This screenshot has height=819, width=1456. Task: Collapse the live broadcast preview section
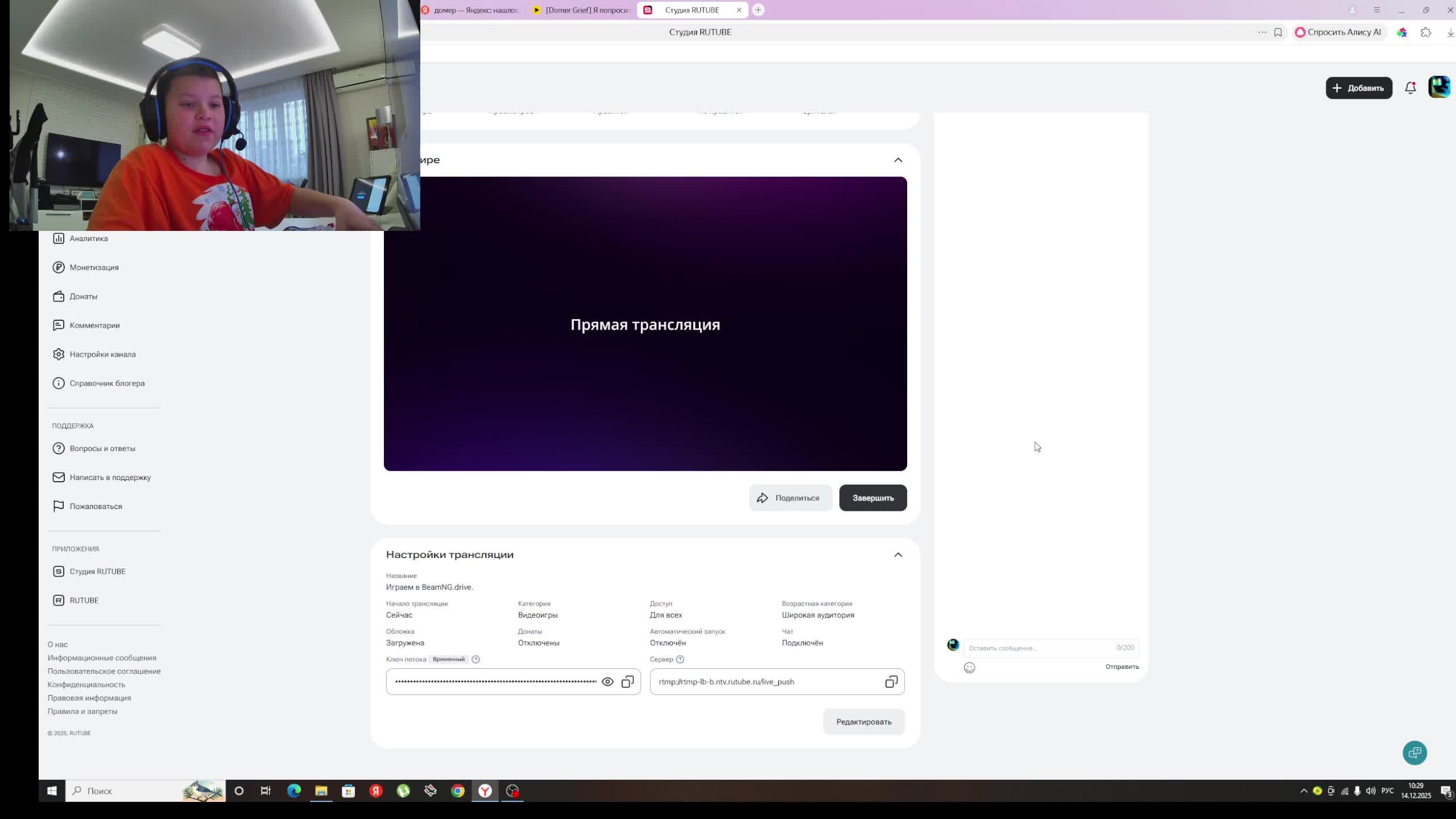coord(897,160)
